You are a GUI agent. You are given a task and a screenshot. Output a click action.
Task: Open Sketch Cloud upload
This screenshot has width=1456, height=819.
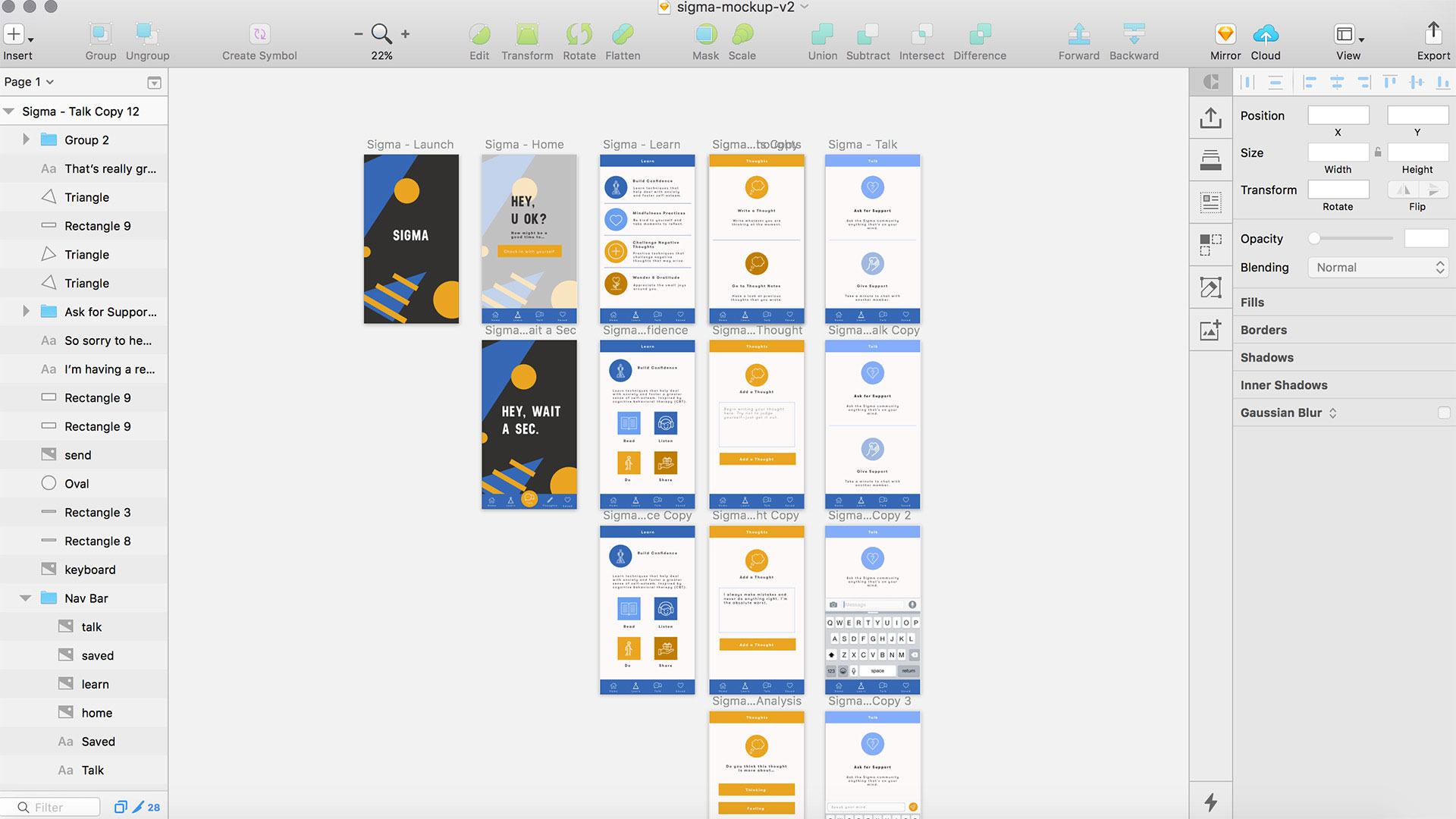(x=1266, y=34)
